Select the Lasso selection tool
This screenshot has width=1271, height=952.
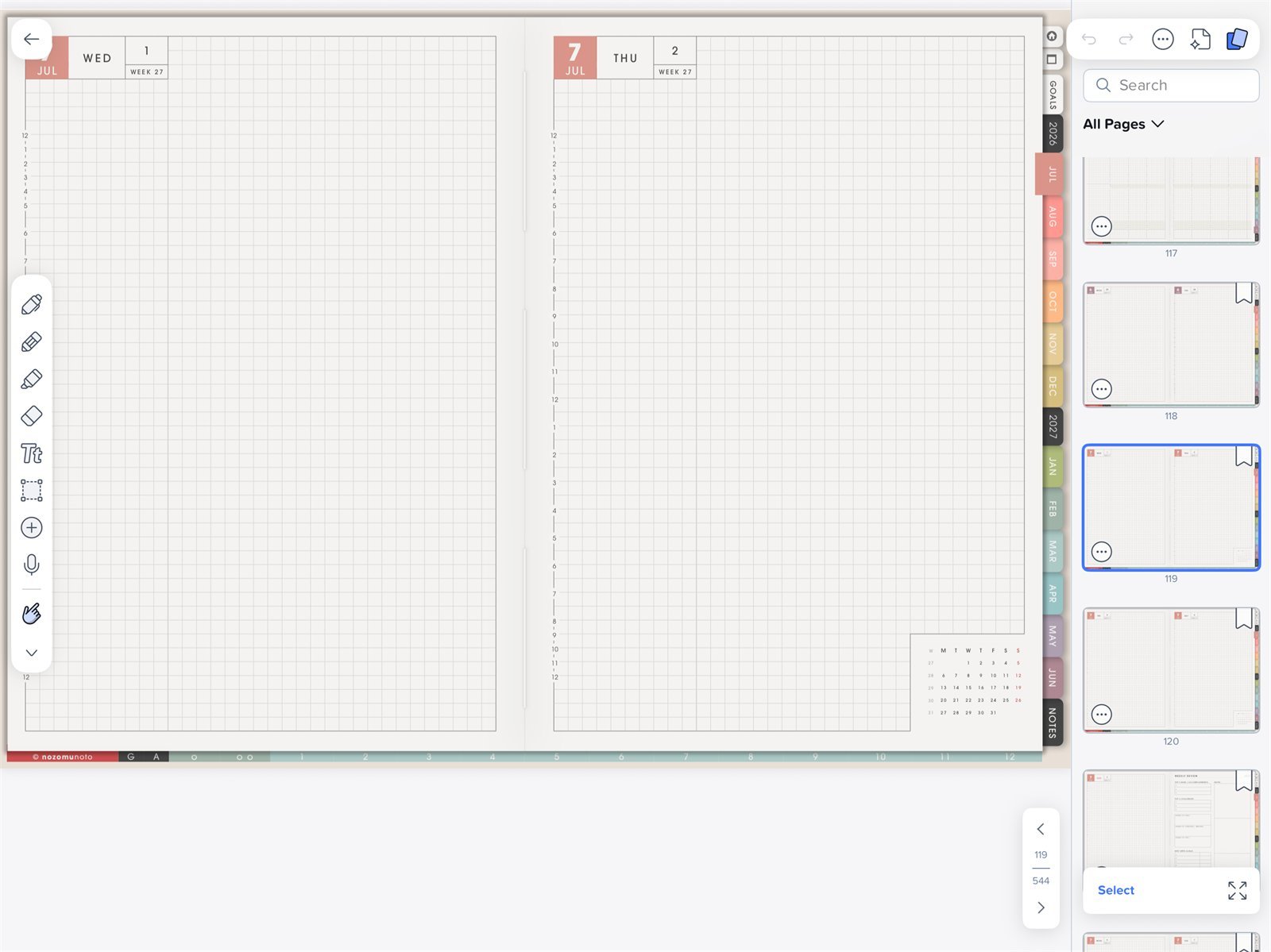point(32,491)
